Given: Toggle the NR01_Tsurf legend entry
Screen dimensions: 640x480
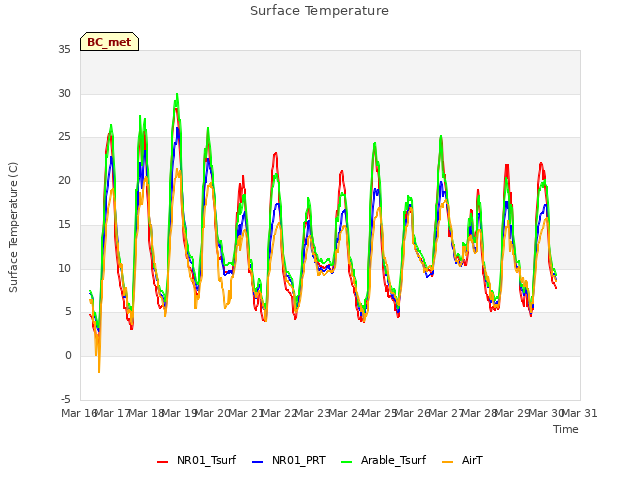Looking at the screenshot, I should (x=197, y=460).
